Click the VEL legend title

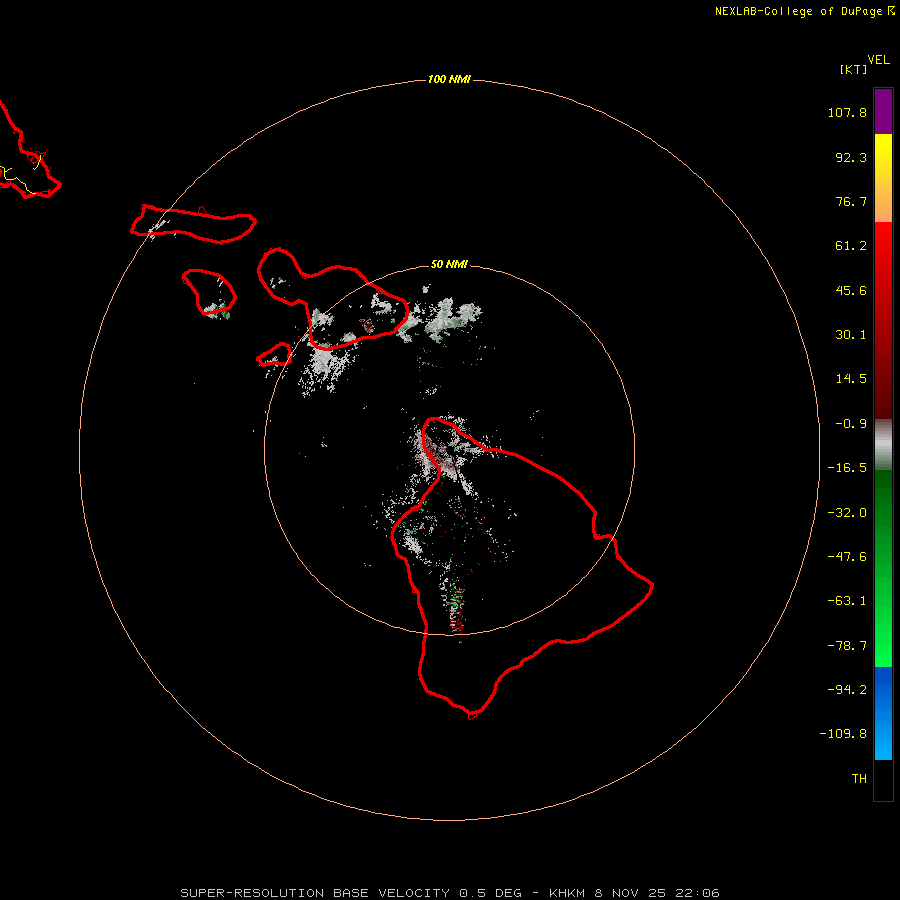(x=878, y=59)
